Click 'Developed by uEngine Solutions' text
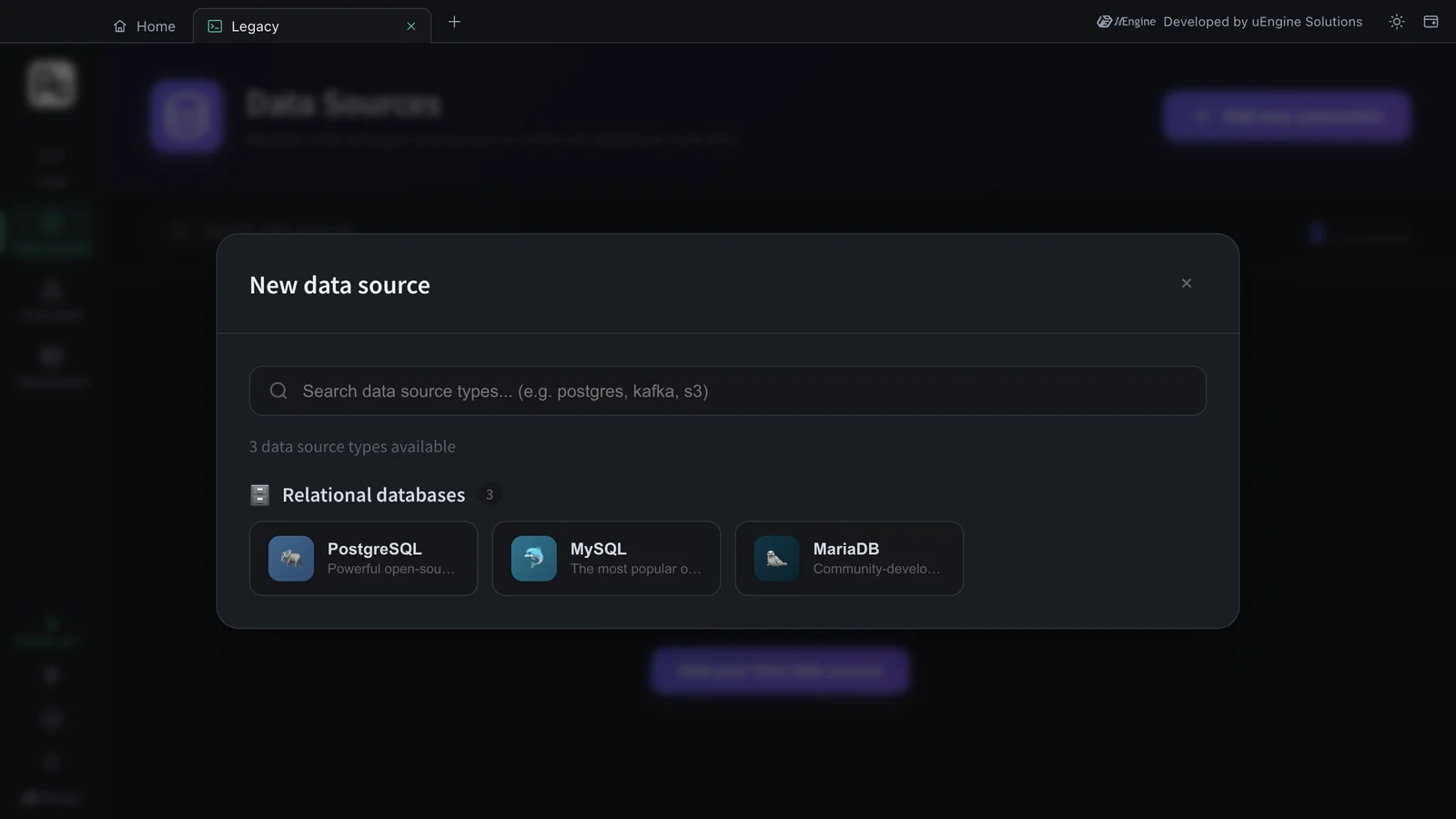The height and width of the screenshot is (819, 1456). click(1262, 22)
